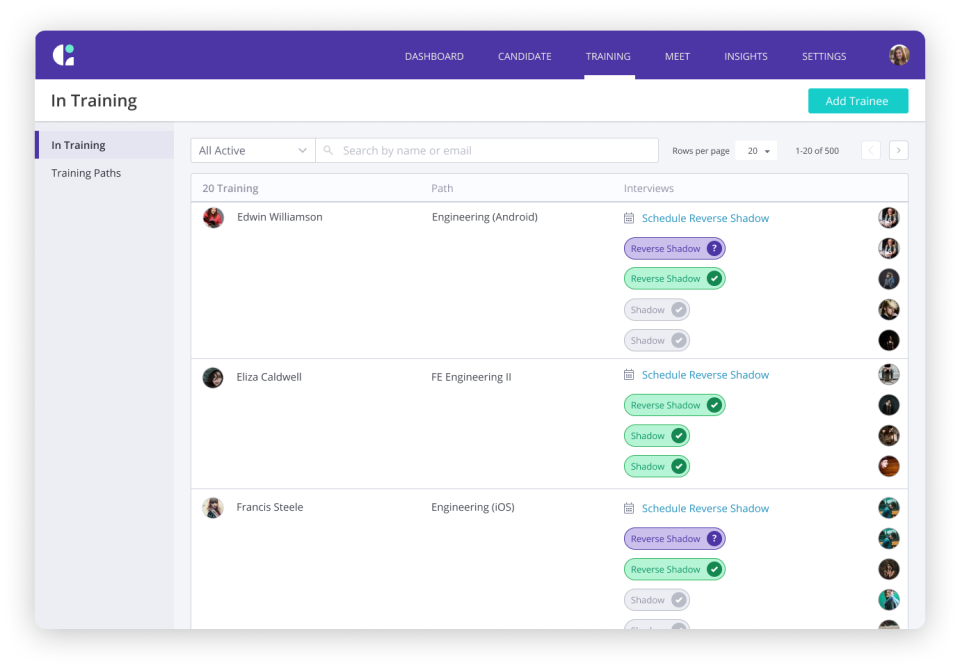Open the user profile avatar in the header
This screenshot has width=960, height=668.
[x=899, y=55]
